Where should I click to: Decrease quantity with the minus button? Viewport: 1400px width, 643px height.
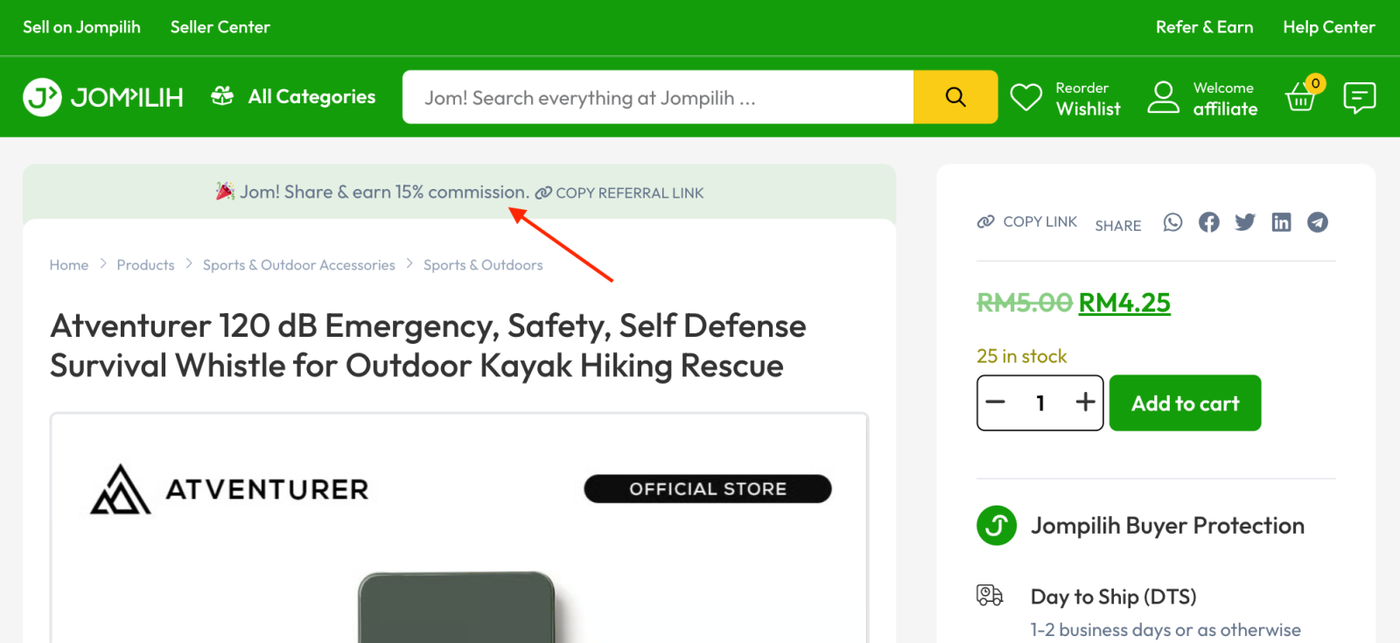click(995, 403)
